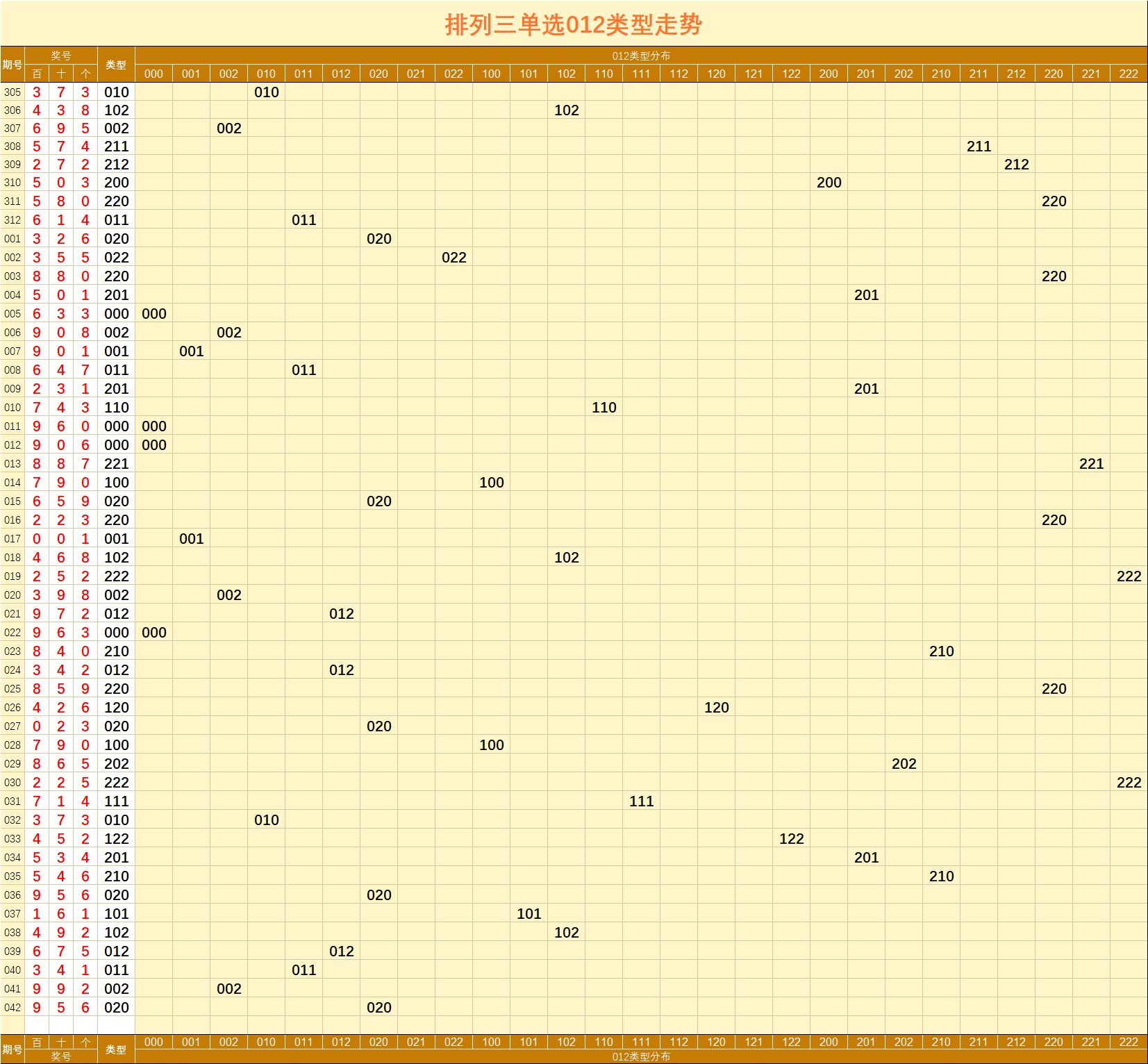The height and width of the screenshot is (1064, 1148).
Task: Click the top 类型 column header
Action: (116, 65)
